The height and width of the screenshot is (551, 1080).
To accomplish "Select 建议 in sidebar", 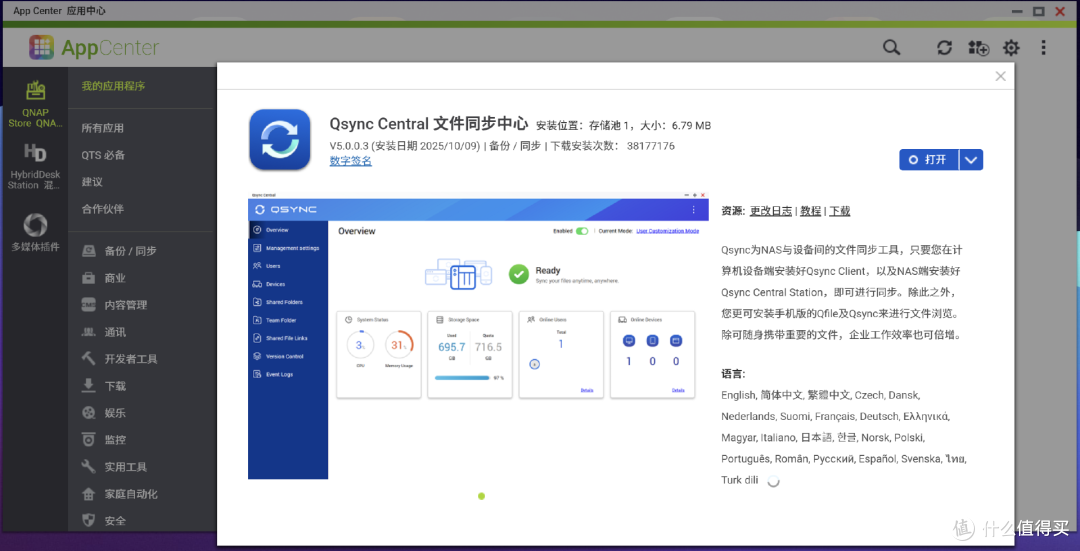I will point(92,182).
